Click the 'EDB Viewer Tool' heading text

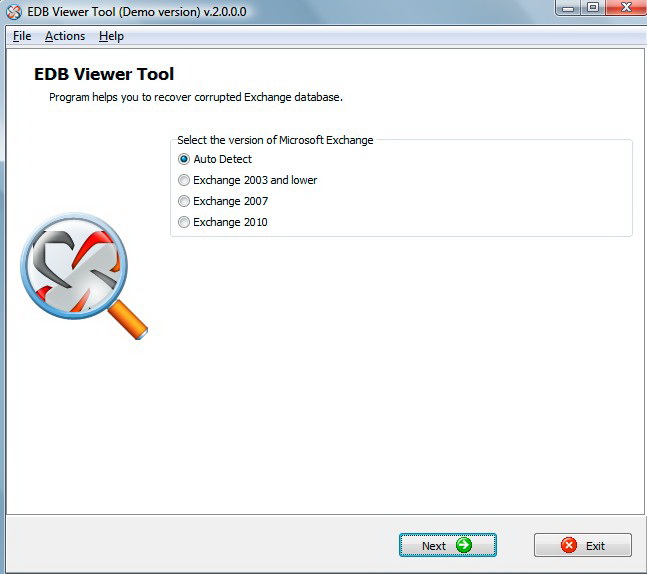coord(104,74)
